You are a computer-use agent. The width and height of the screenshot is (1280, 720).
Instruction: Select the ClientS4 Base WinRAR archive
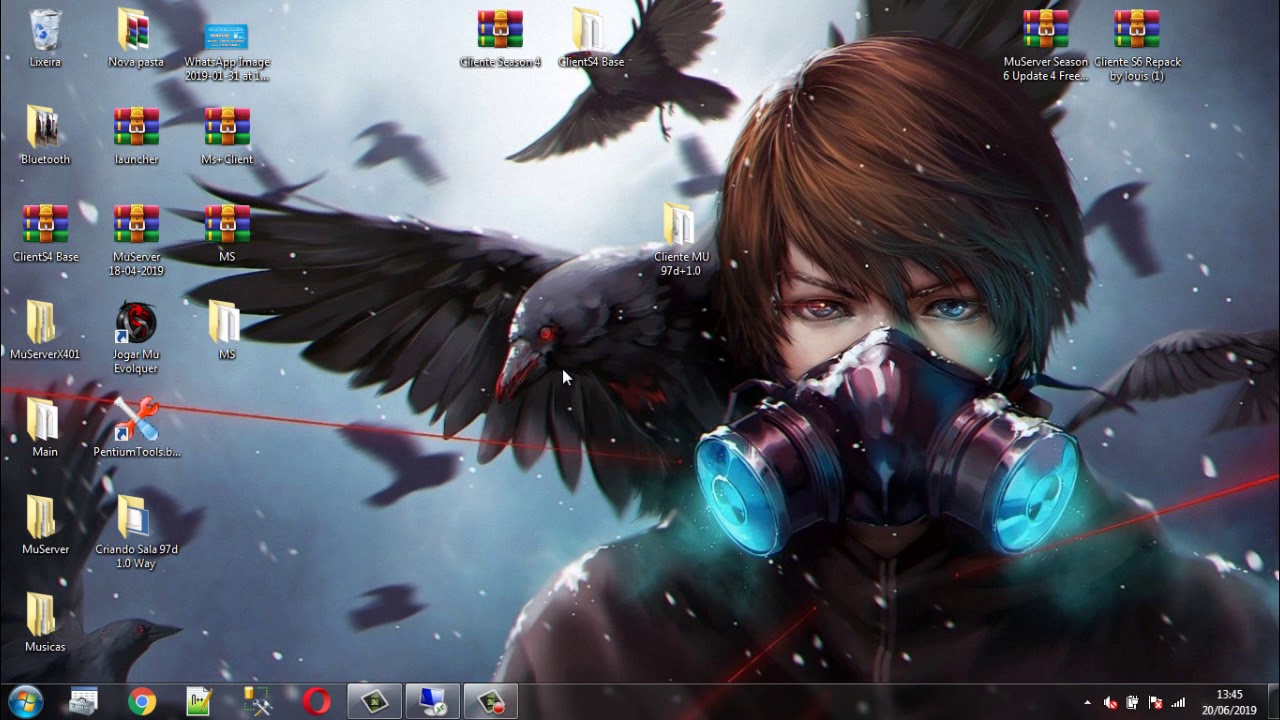click(45, 232)
